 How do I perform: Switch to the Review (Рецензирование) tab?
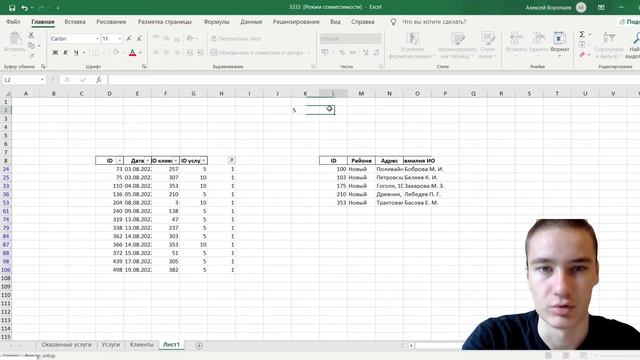click(x=296, y=22)
